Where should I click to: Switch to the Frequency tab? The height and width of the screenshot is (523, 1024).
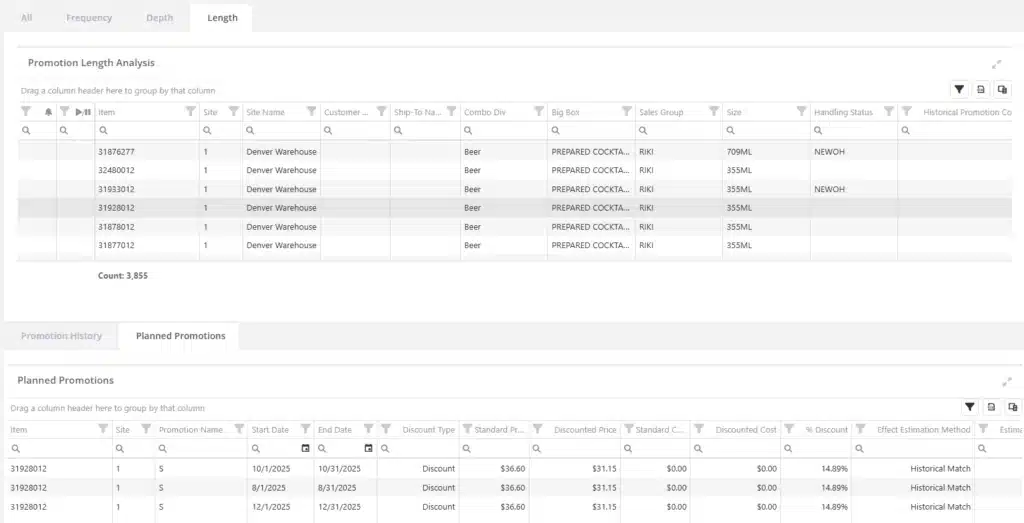(89, 18)
